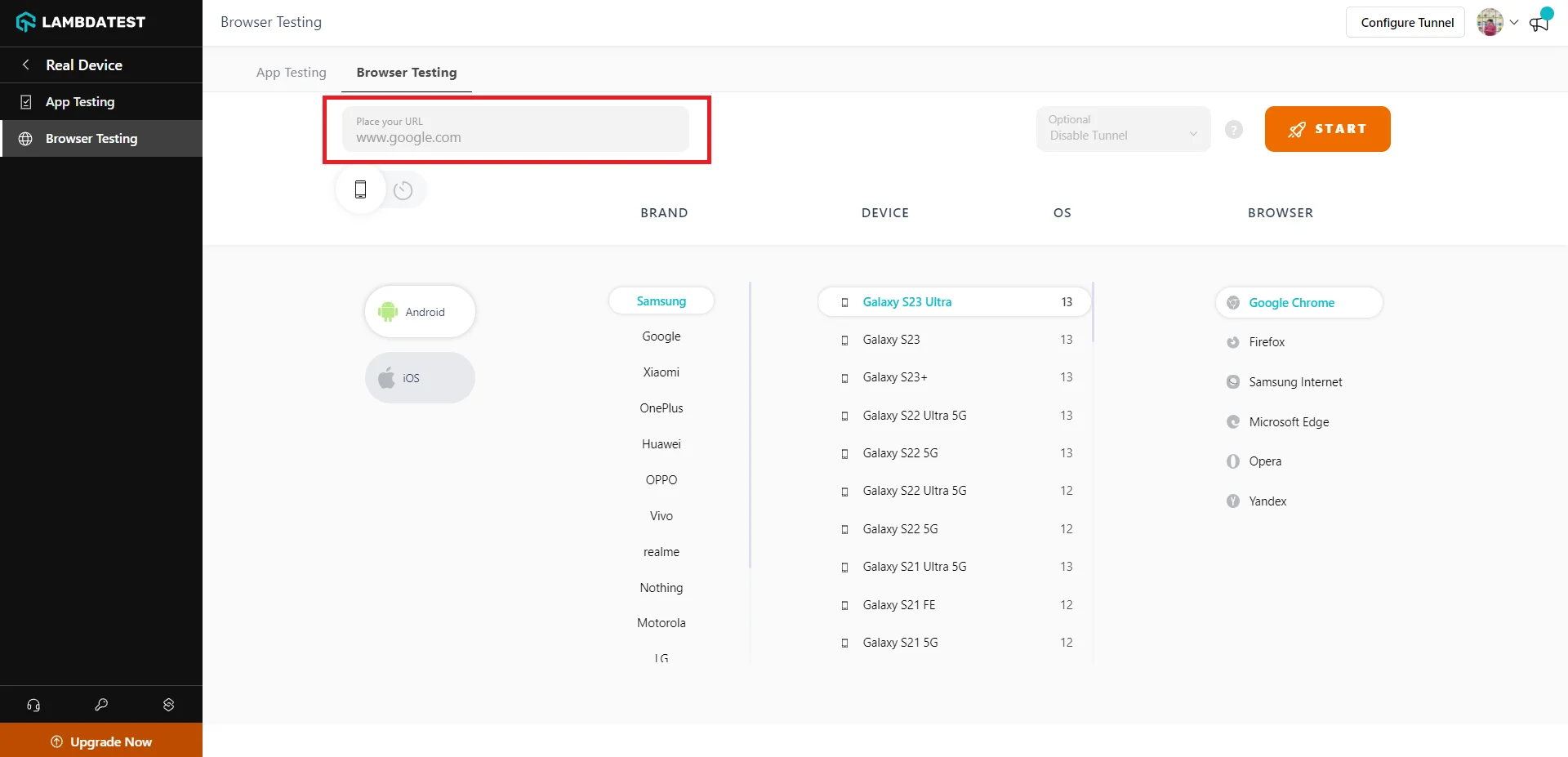This screenshot has width=1568, height=757.
Task: Click the Opera browser icon
Action: [1233, 461]
